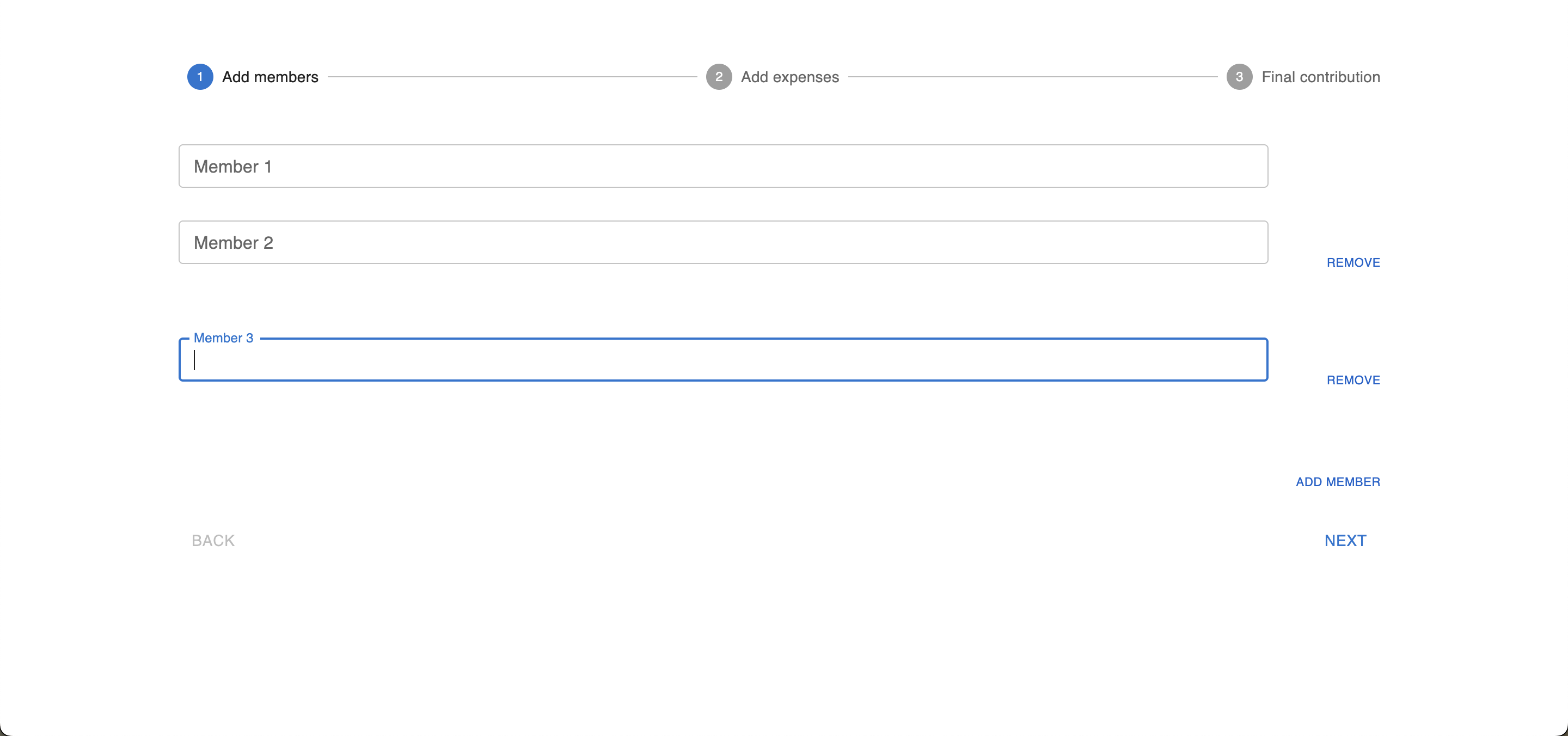
Task: Click the 'Member 1' placeholder text
Action: point(232,166)
